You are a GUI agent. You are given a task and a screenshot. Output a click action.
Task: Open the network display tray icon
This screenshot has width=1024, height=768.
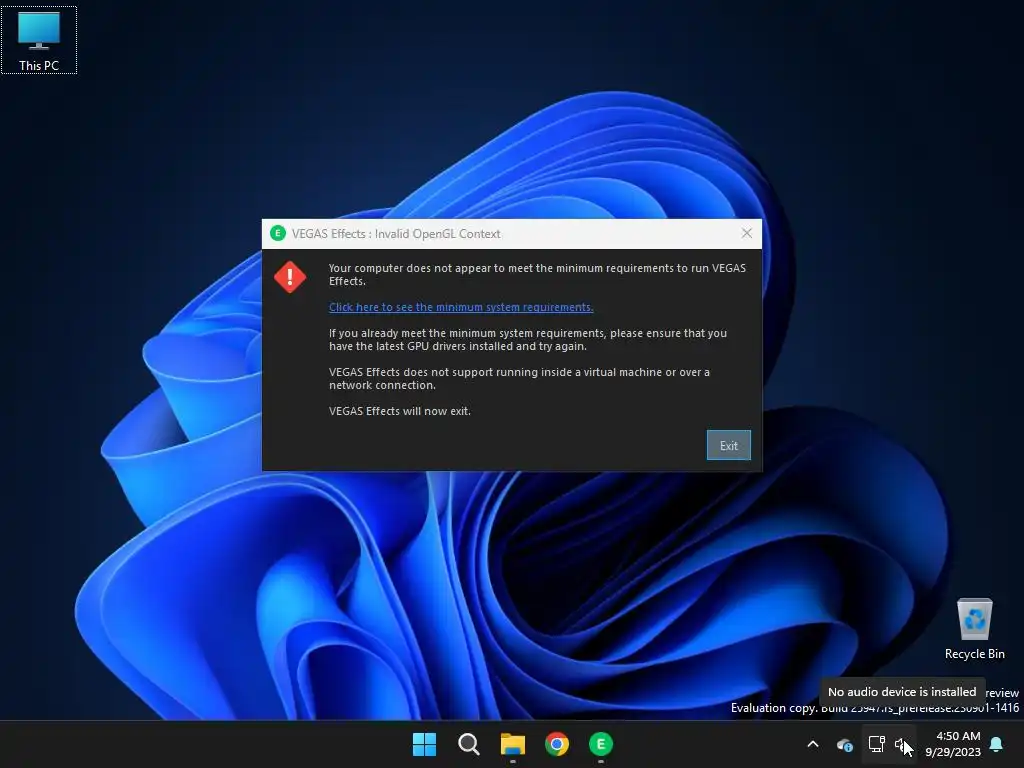876,744
